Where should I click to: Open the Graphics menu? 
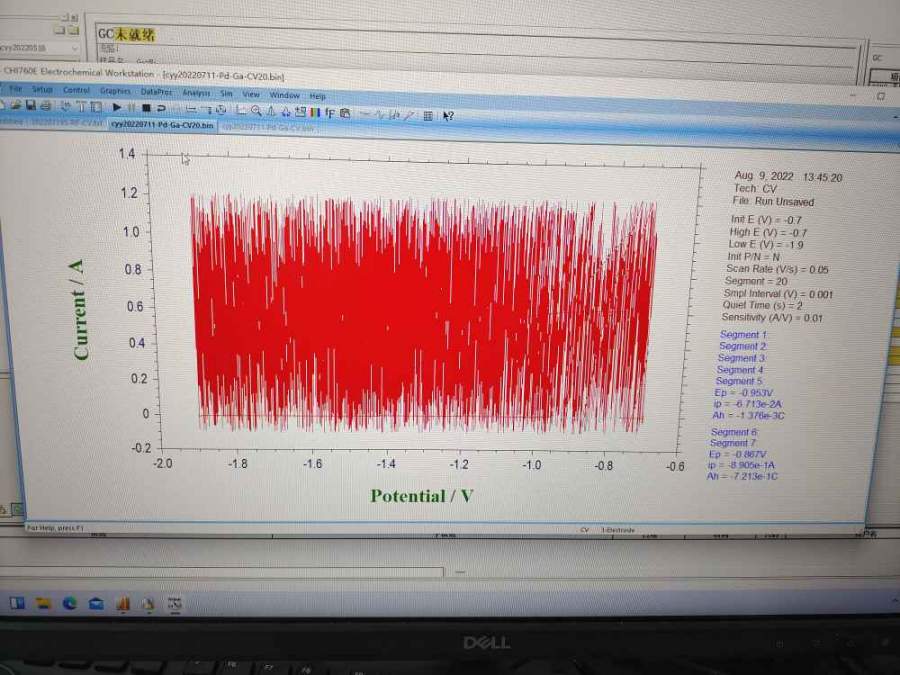[x=115, y=91]
